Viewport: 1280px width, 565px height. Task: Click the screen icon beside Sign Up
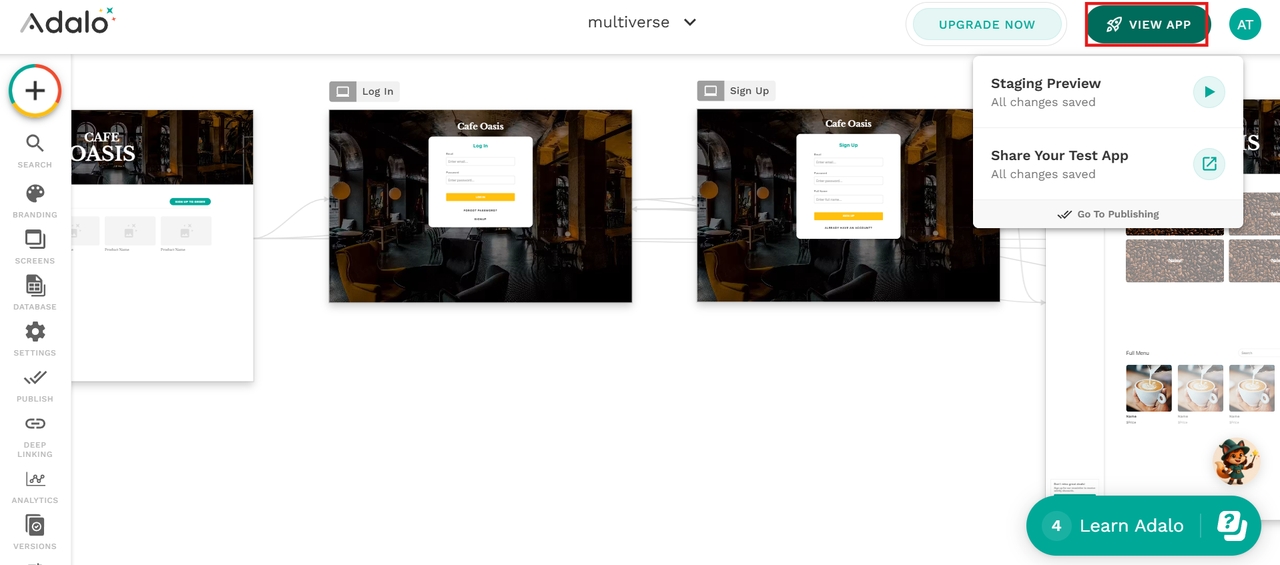click(711, 91)
